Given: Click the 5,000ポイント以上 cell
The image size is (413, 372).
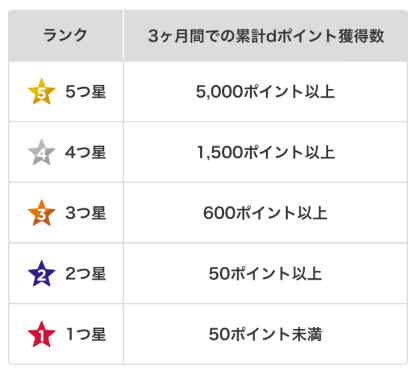Looking at the screenshot, I should tap(266, 92).
